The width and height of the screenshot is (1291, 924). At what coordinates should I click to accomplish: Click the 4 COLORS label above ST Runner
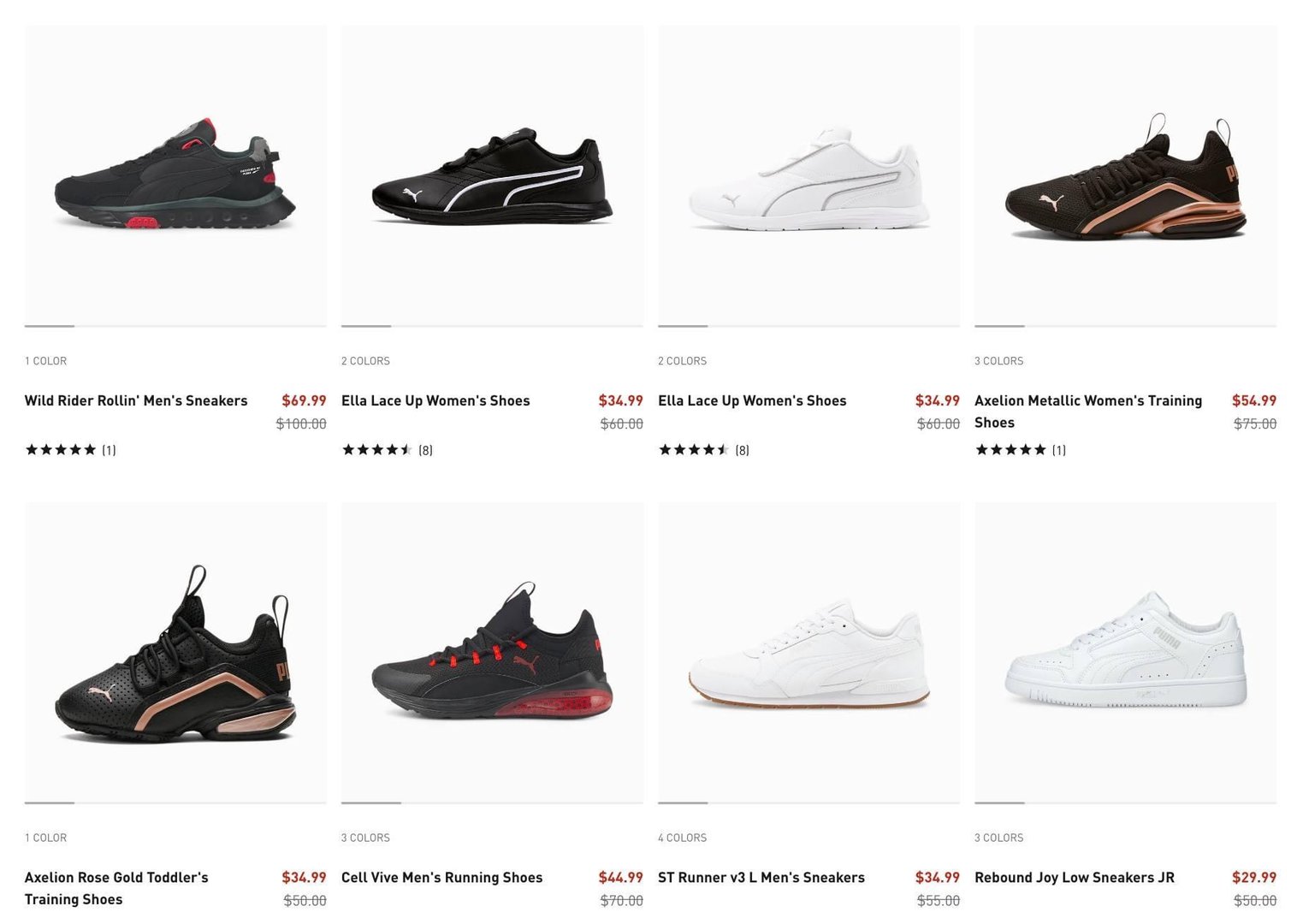pos(682,838)
